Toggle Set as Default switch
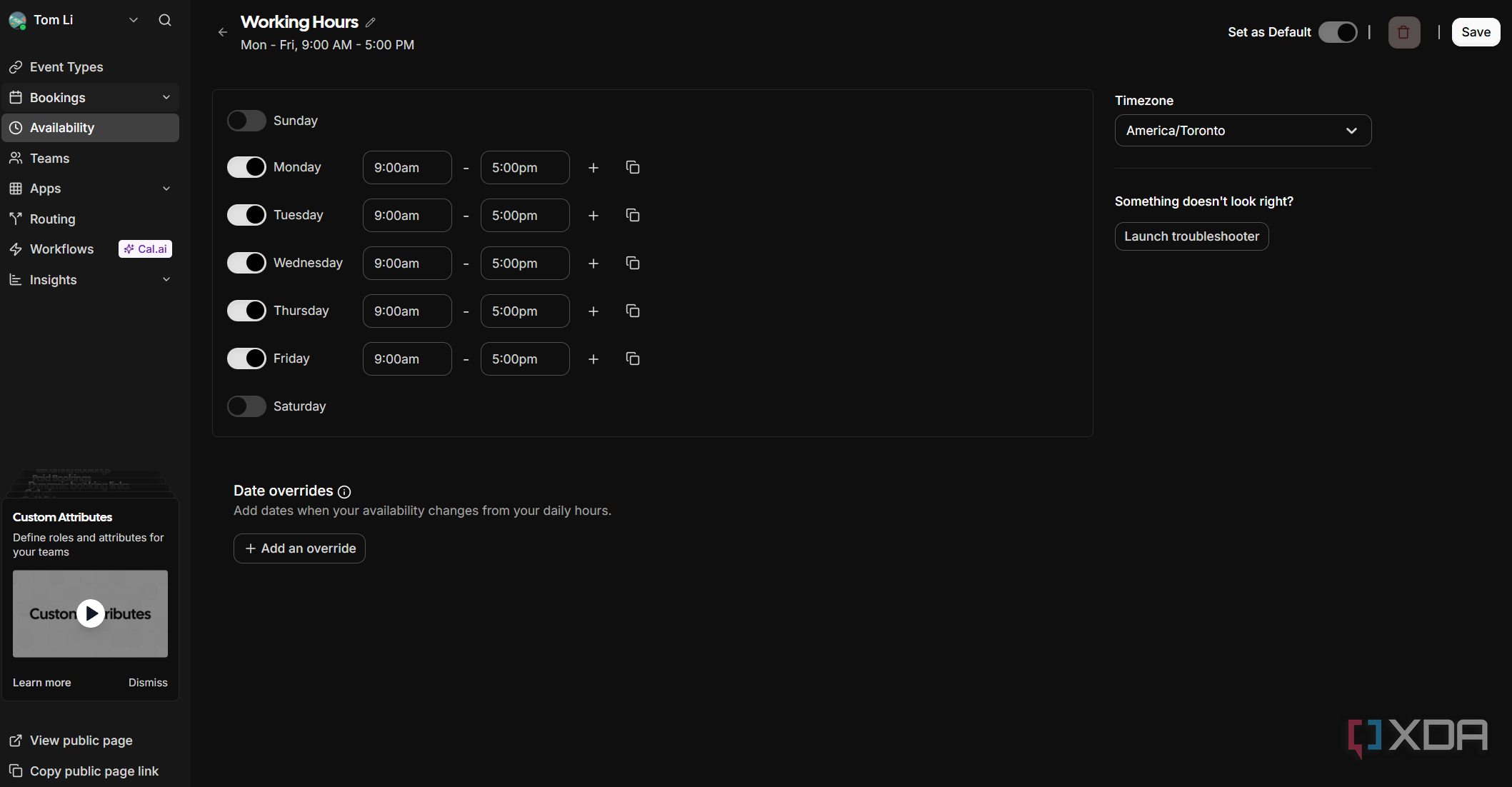This screenshot has width=1512, height=787. click(x=1338, y=32)
